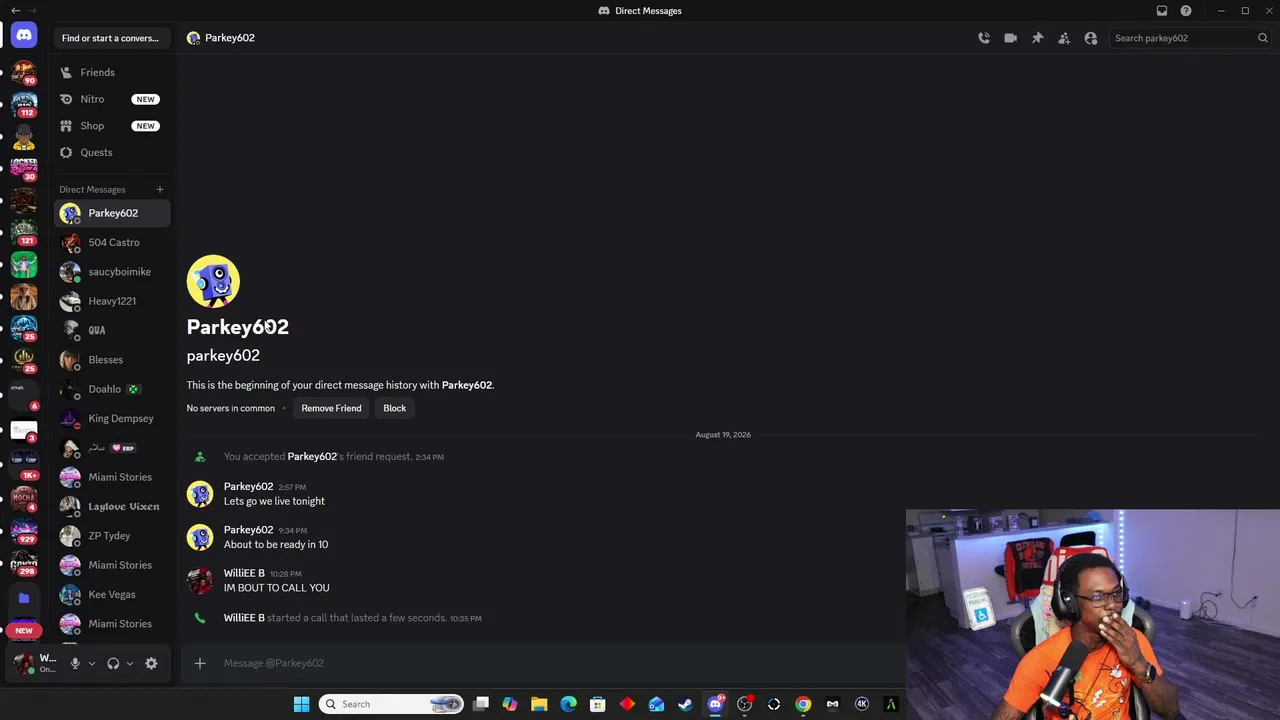
Task: Click the Windows taskbar Search box
Action: (392, 704)
